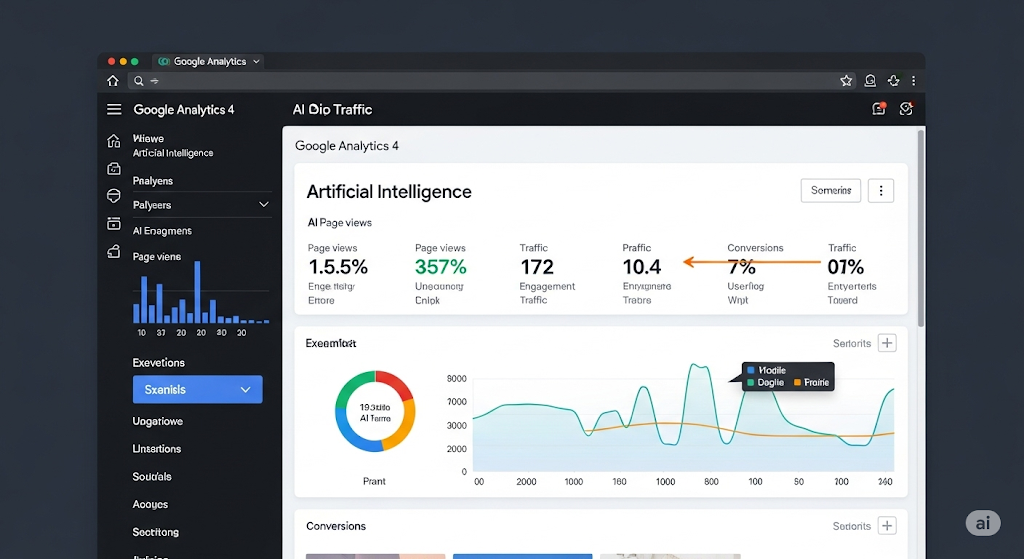
Task: Click the 01% Traffic metric
Action: click(x=846, y=267)
